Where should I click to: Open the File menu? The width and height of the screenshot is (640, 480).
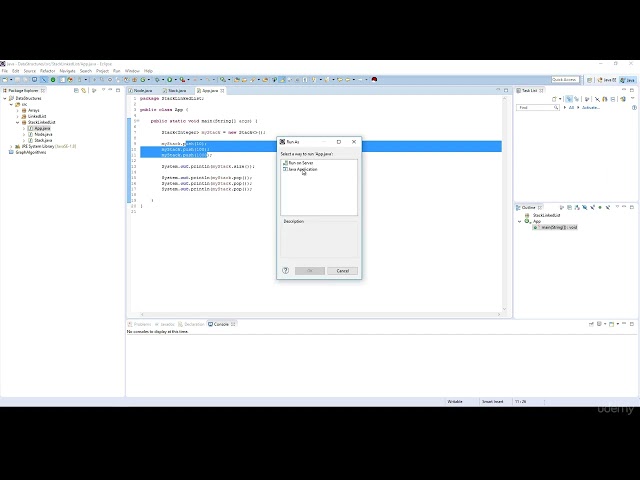[4, 71]
